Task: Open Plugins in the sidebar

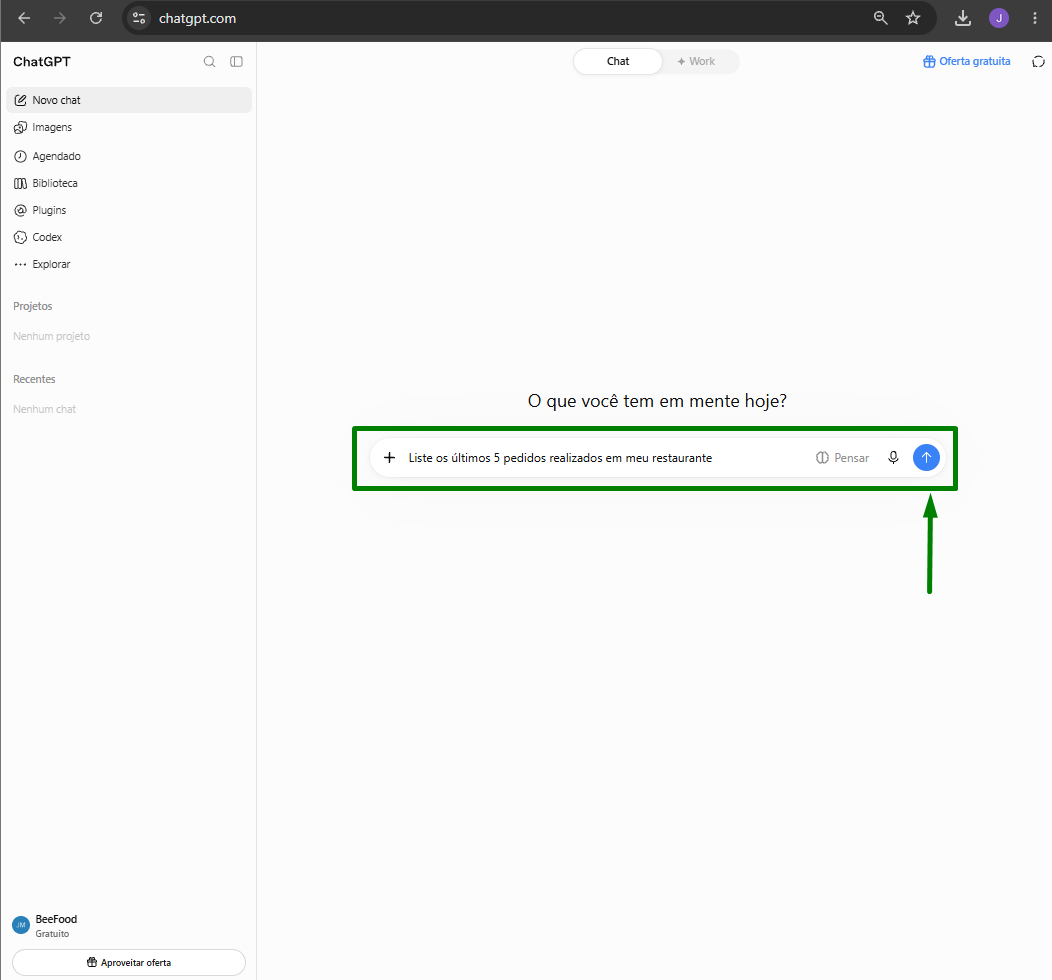Action: [129, 210]
